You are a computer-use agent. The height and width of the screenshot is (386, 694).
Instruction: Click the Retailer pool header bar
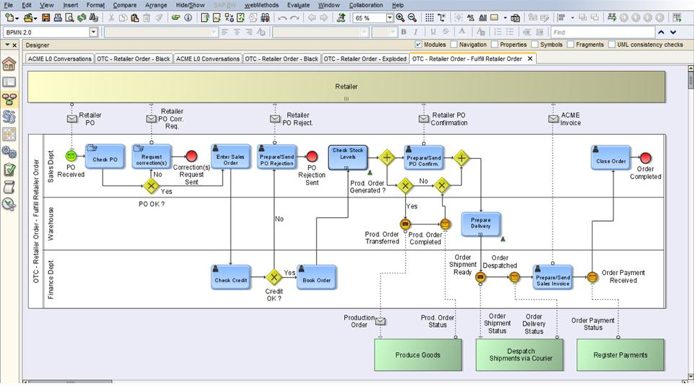pyautogui.click(x=347, y=87)
